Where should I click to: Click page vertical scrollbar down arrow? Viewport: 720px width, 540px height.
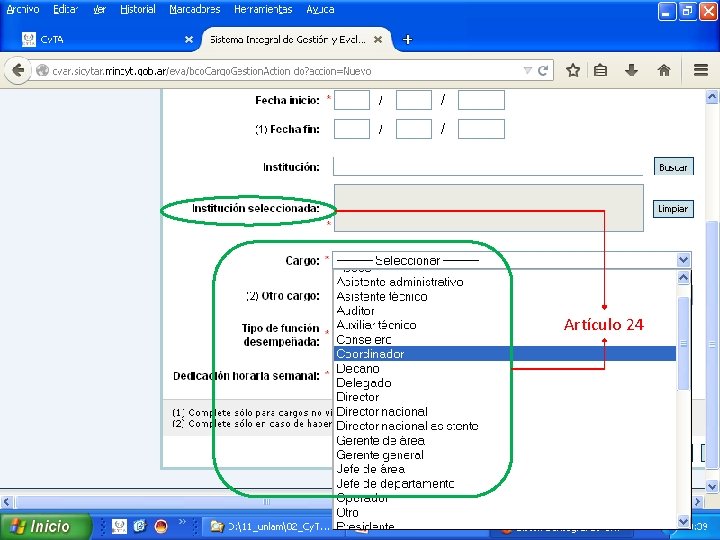point(712,486)
